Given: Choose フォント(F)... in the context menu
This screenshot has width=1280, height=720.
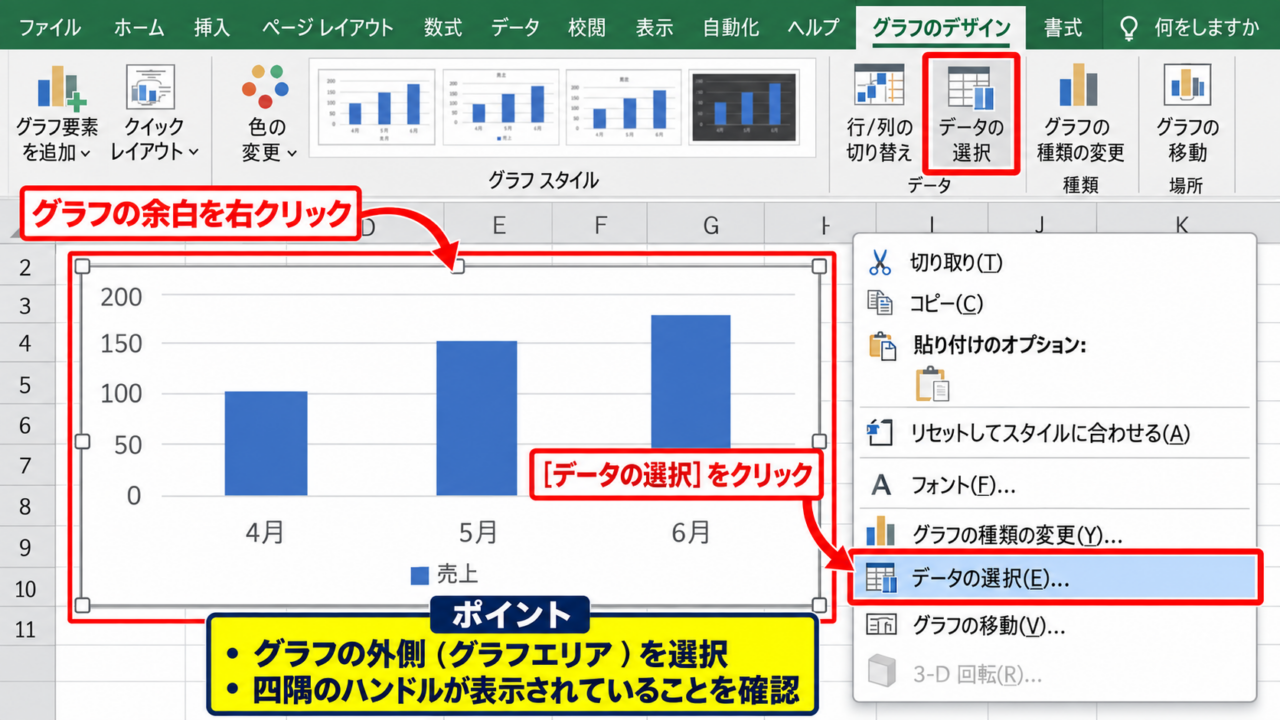Looking at the screenshot, I should click(x=1055, y=486).
